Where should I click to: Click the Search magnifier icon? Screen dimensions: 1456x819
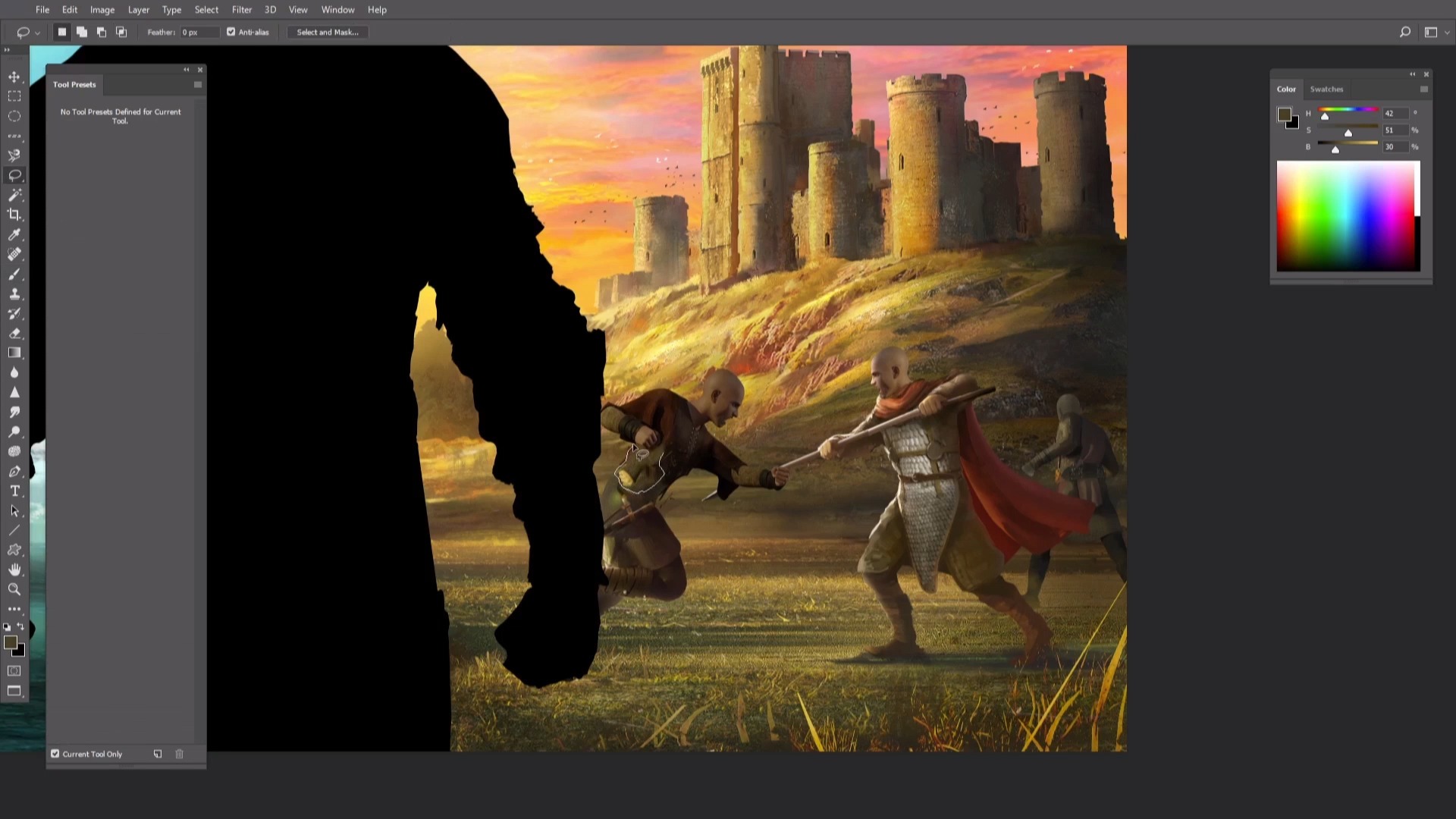pyautogui.click(x=1404, y=32)
